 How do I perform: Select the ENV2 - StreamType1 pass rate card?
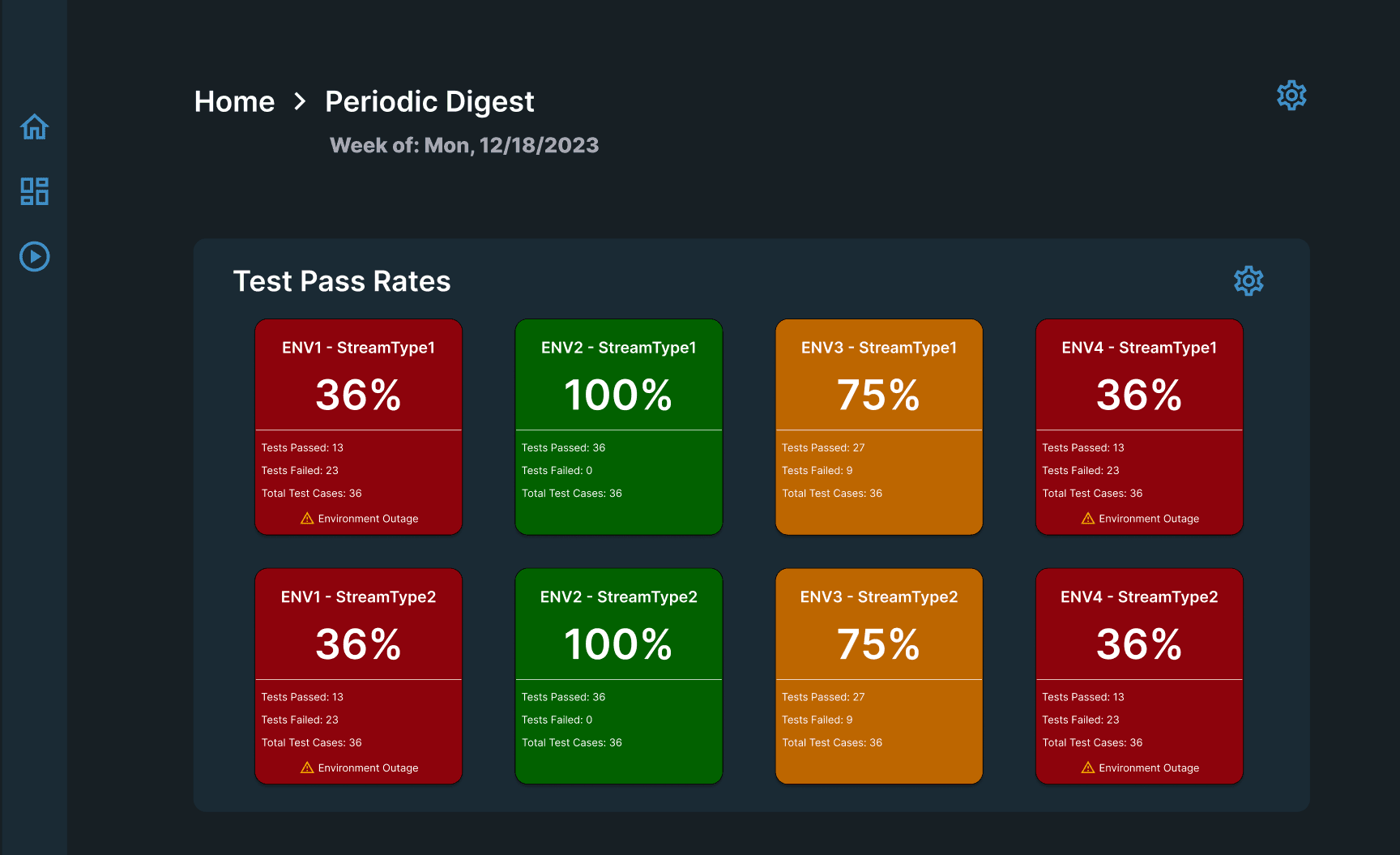click(618, 427)
